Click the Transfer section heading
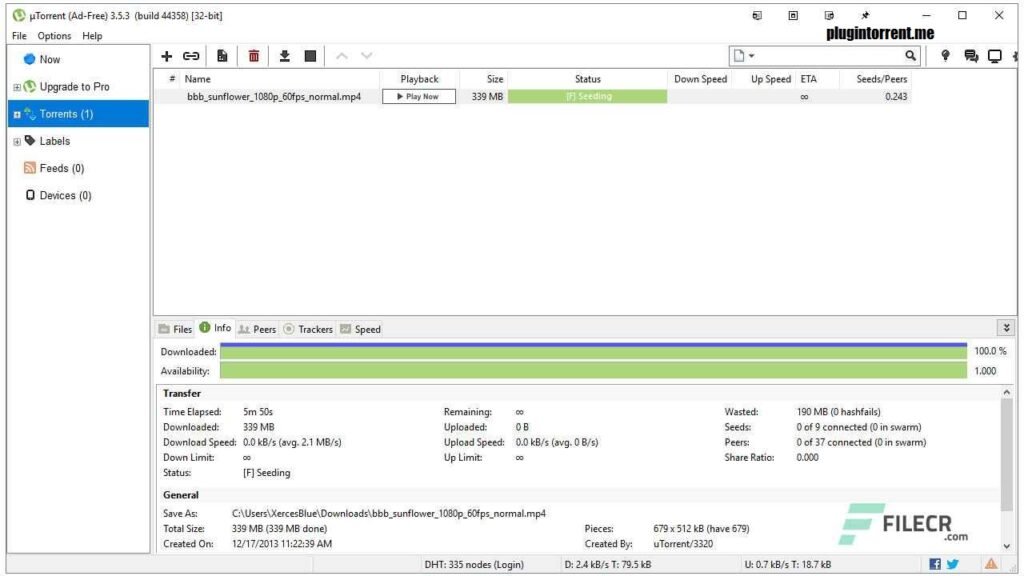The image size is (1024, 576). pyautogui.click(x=182, y=393)
